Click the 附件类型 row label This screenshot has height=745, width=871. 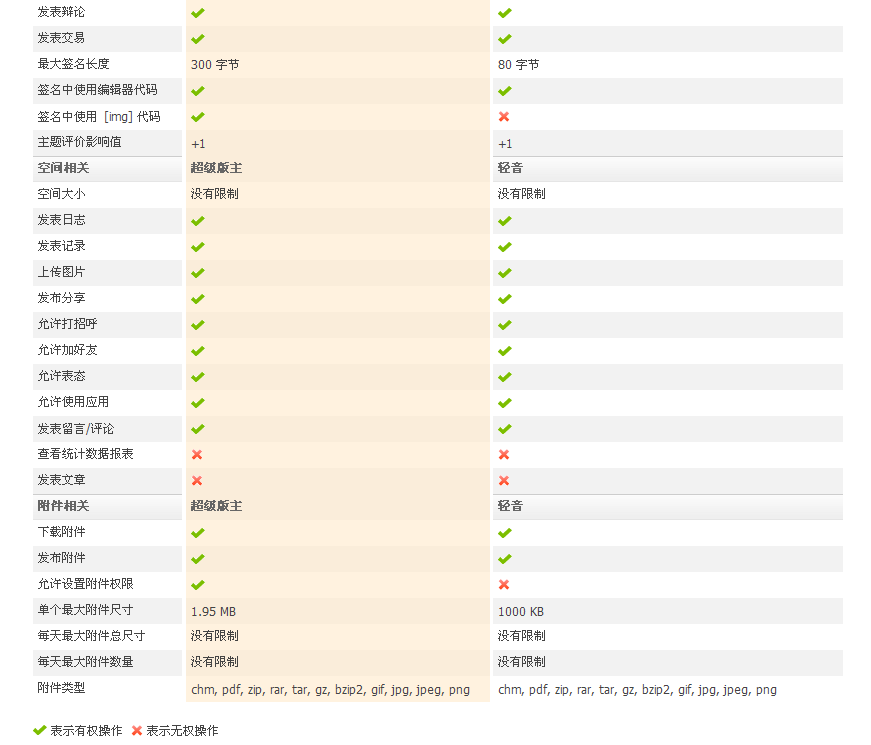point(61,688)
